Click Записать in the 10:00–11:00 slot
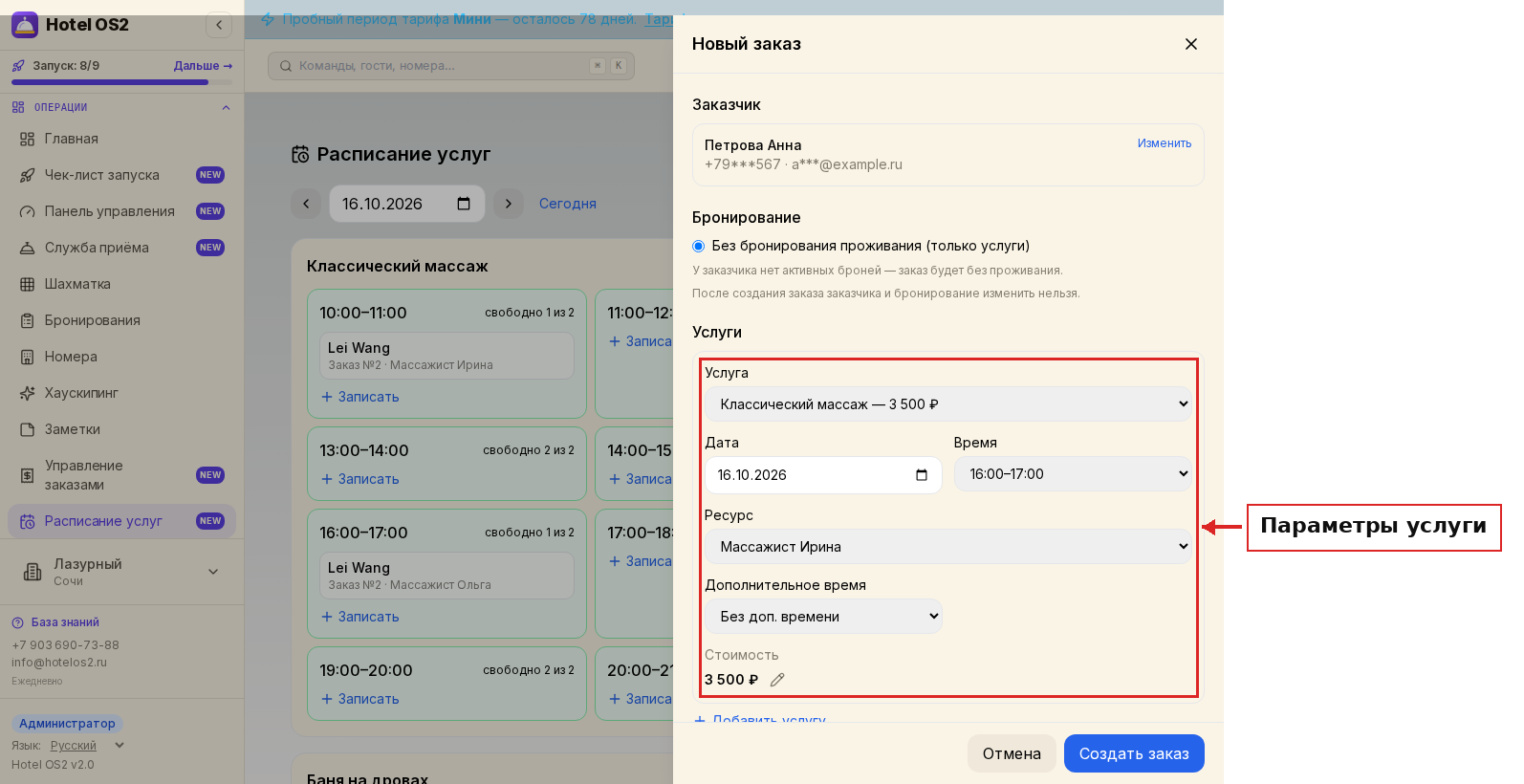This screenshot has width=1524, height=784. point(360,397)
